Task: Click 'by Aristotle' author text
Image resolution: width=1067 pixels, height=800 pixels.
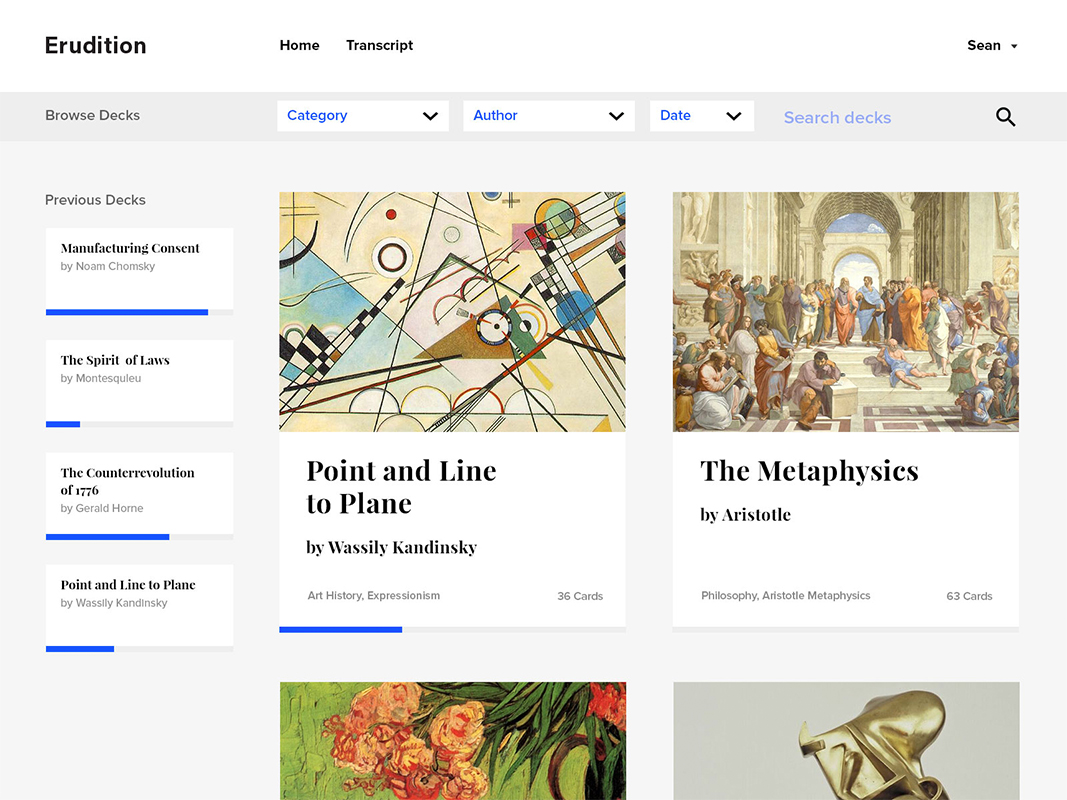Action: [745, 515]
